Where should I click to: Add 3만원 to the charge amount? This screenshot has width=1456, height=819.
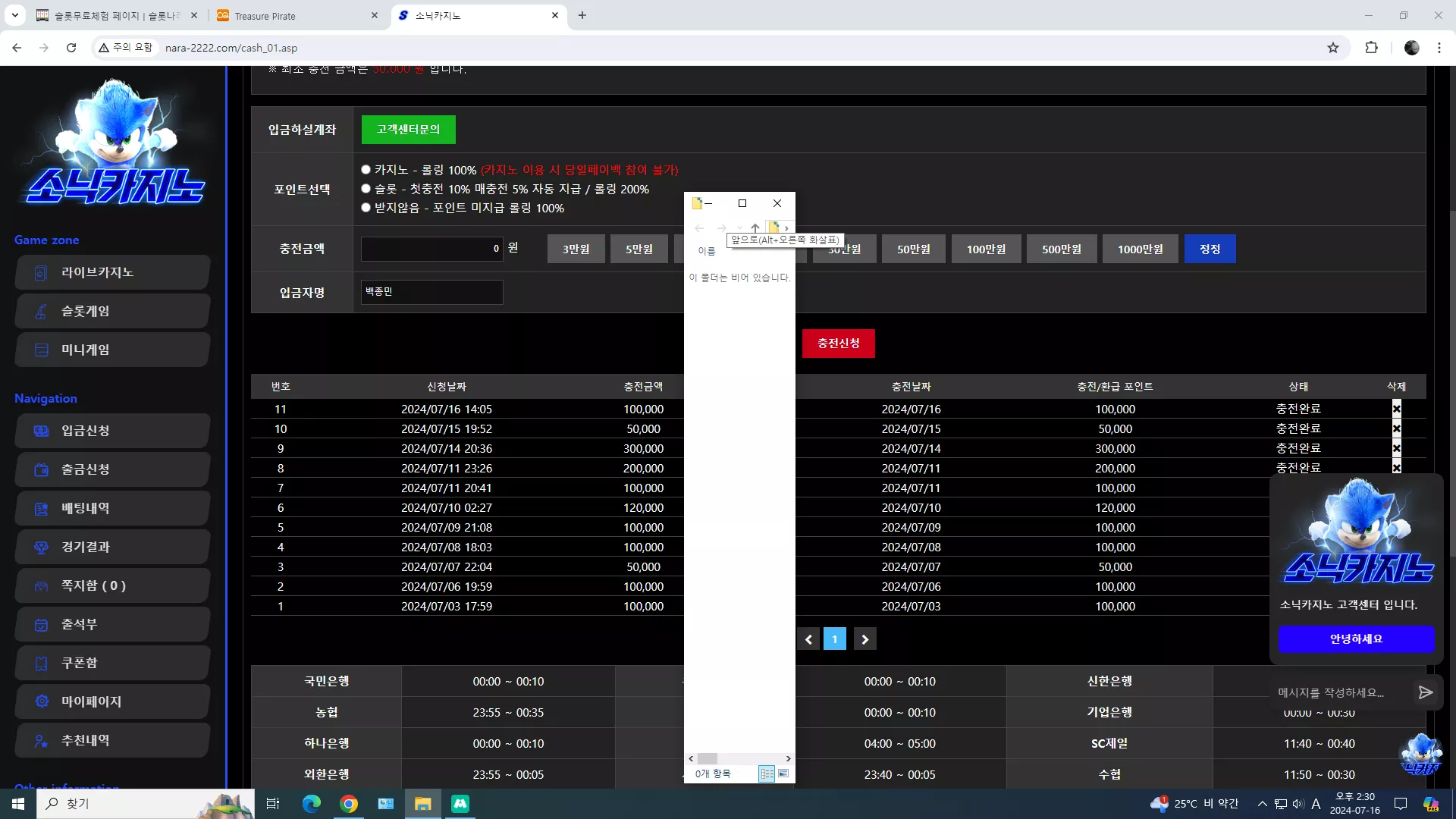tap(576, 249)
